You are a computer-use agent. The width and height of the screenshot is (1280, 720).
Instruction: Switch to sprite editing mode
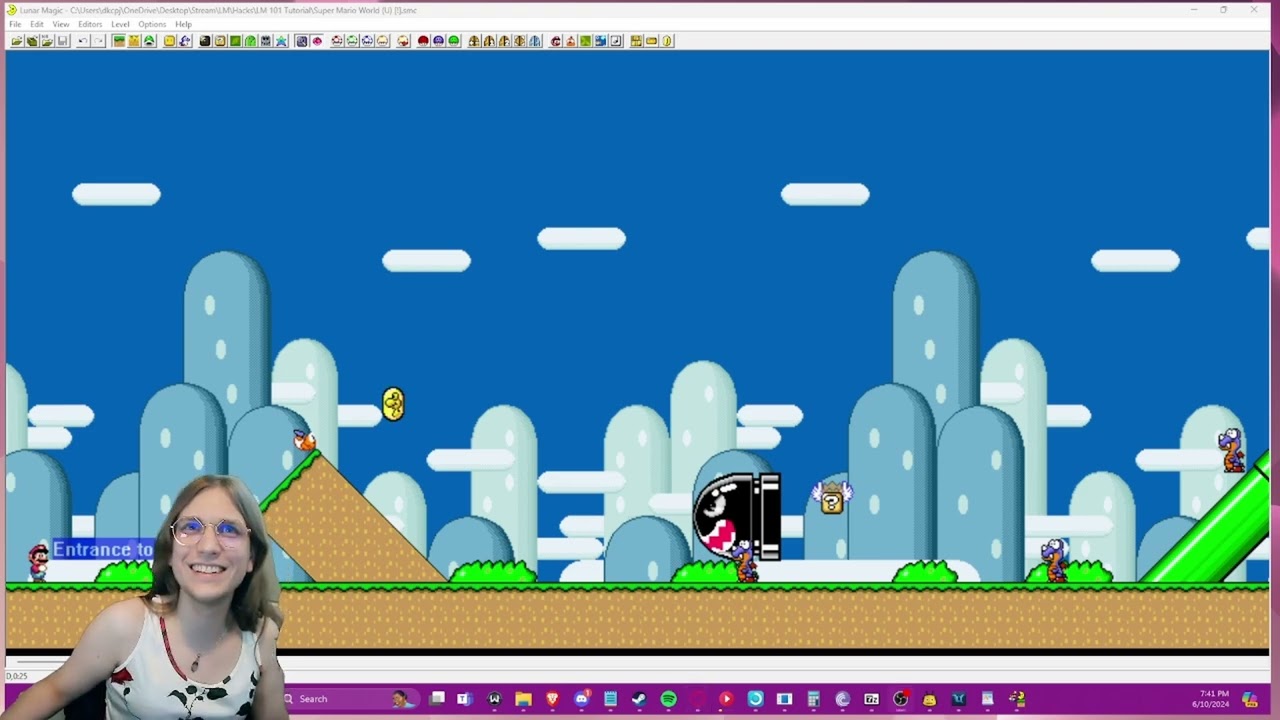coord(149,41)
